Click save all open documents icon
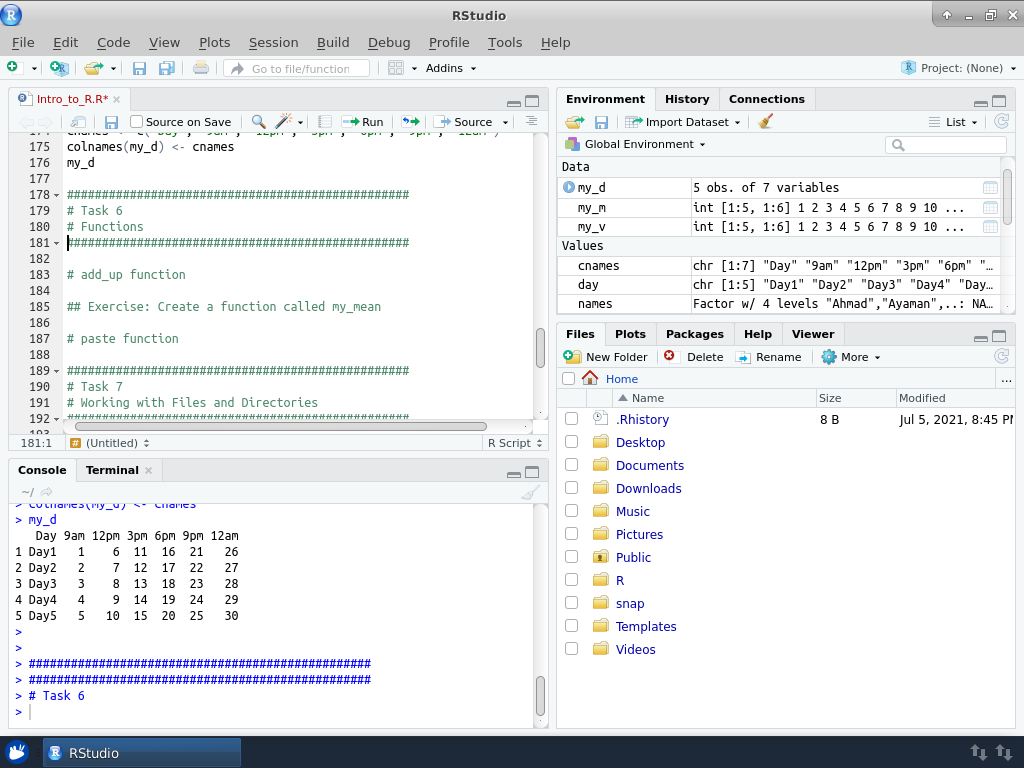This screenshot has width=1024, height=768. [167, 69]
